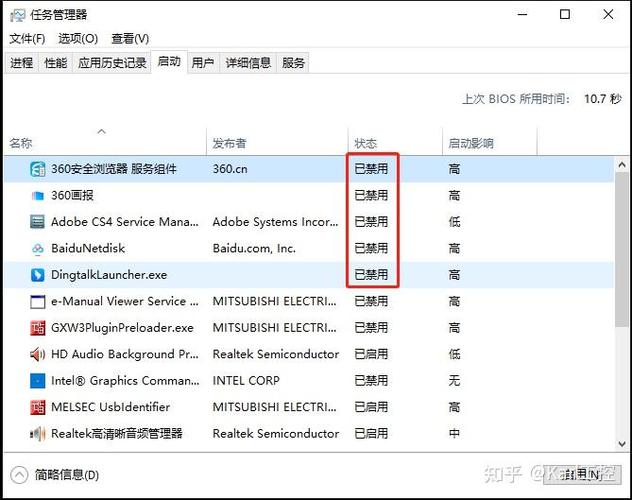Image resolution: width=632 pixels, height=500 pixels.
Task: Click the 360.cn publisher cell
Action: (x=230, y=169)
